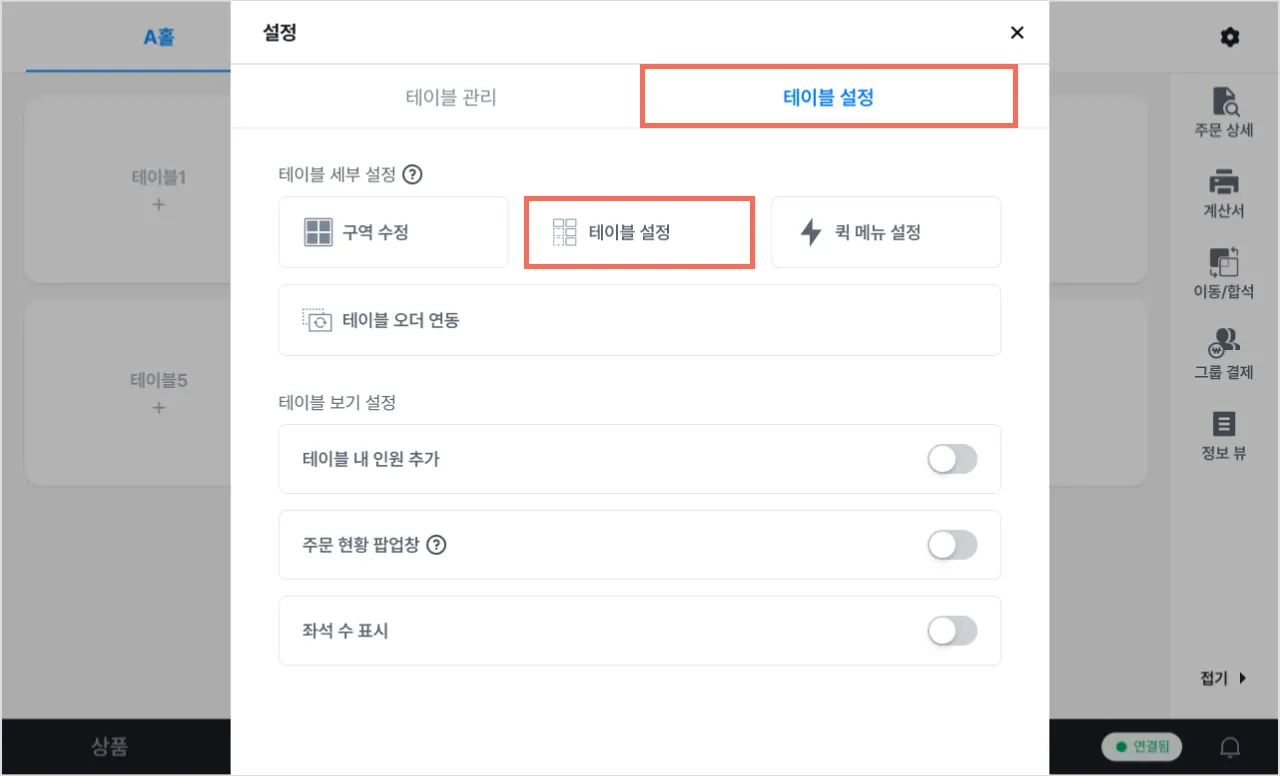Toggle the 좌석 수 표시 switch

[x=951, y=631]
